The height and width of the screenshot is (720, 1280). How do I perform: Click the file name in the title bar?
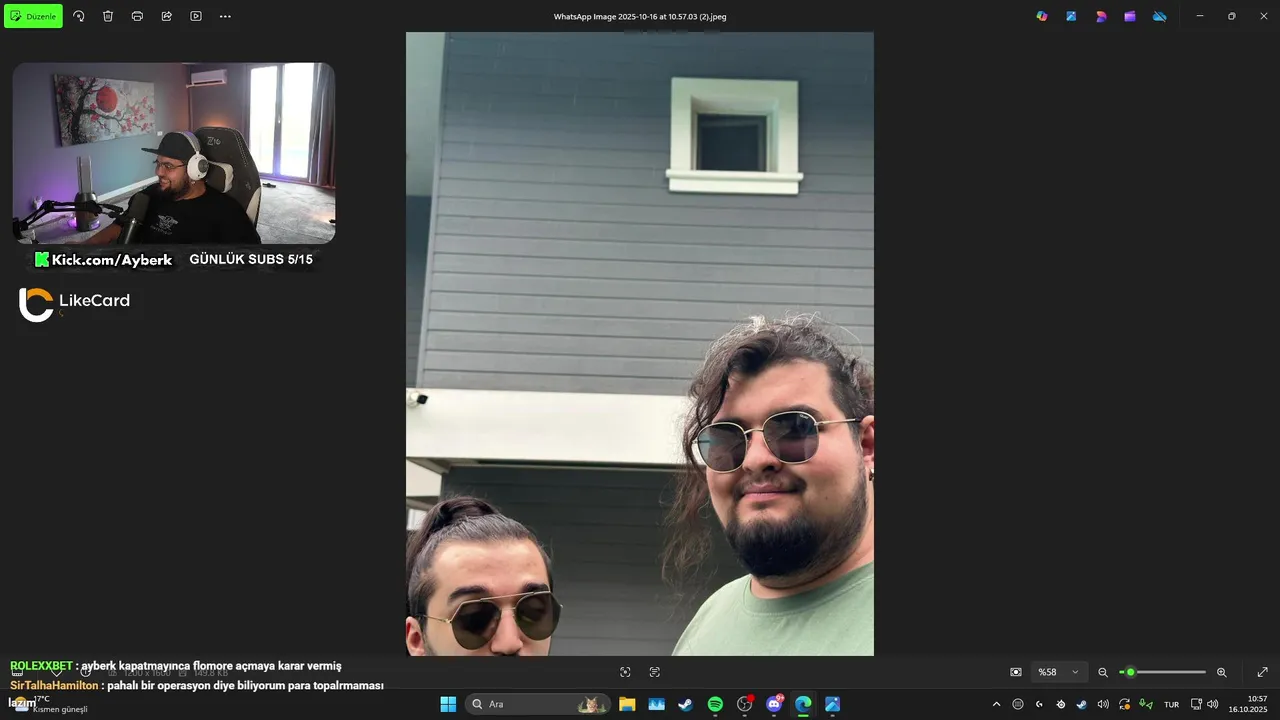coord(640,16)
